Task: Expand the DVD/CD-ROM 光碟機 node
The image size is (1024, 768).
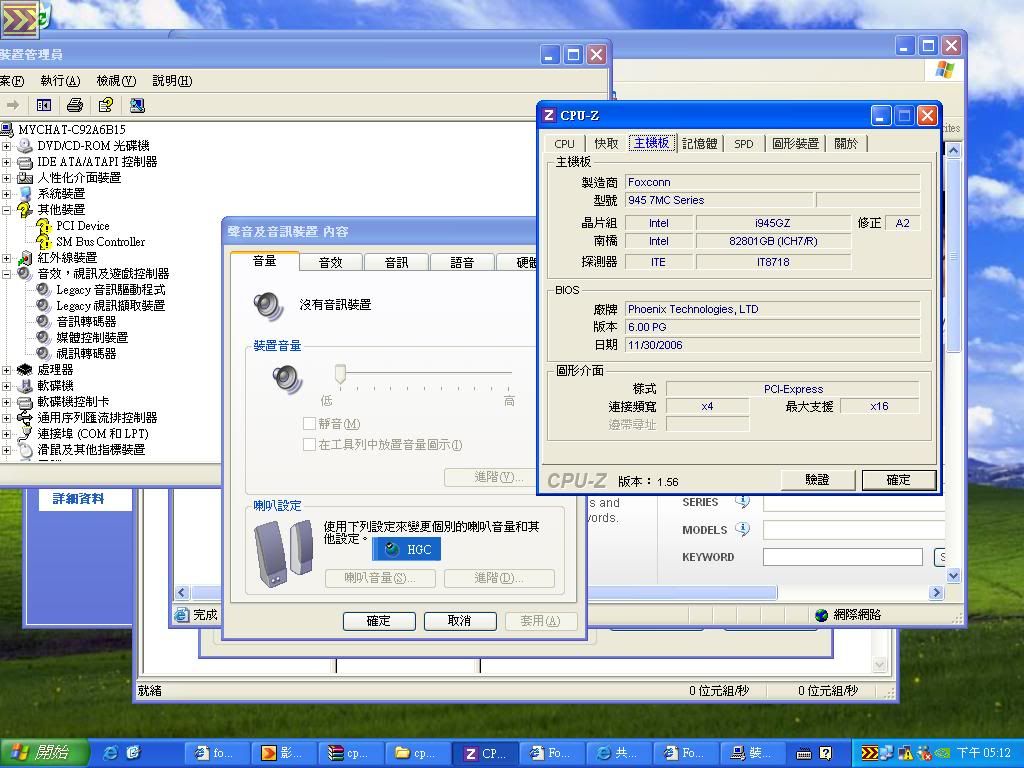Action: (x=7, y=146)
